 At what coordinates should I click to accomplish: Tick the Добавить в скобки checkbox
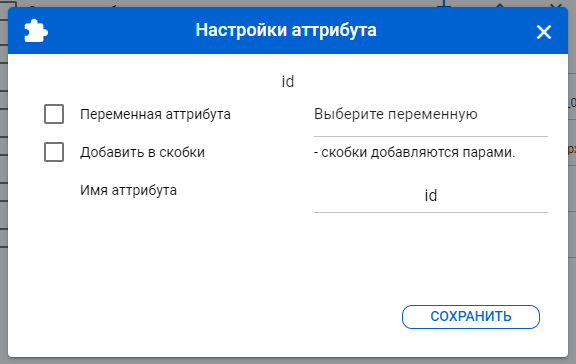point(54,152)
